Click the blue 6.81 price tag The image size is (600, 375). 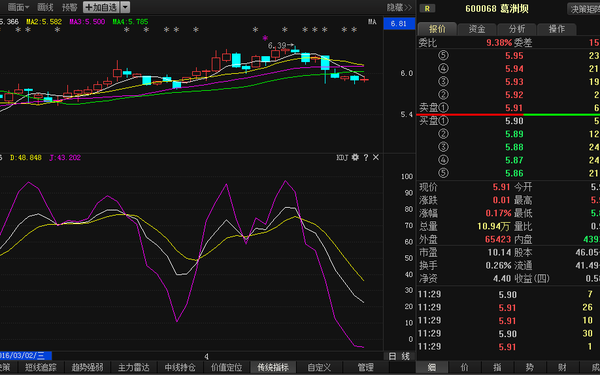pyautogui.click(x=398, y=24)
